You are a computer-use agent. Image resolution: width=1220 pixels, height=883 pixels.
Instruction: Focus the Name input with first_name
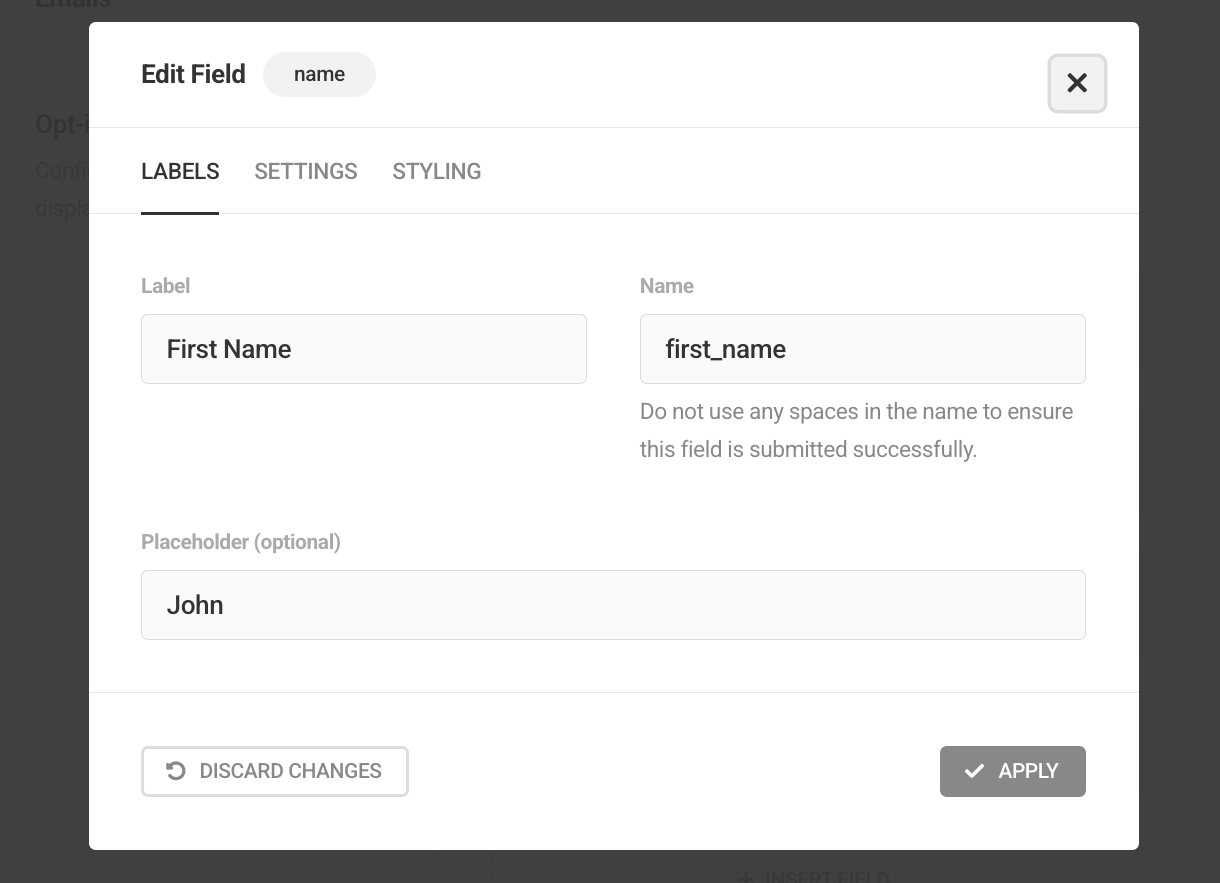pyautogui.click(x=863, y=349)
